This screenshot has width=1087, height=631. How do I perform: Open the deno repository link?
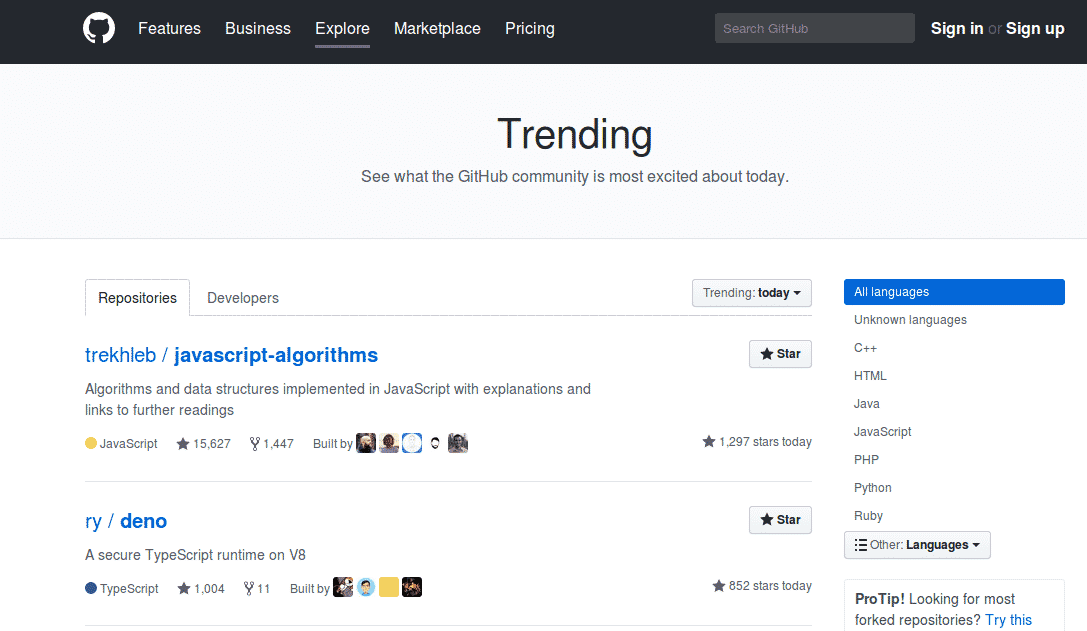pyautogui.click(x=144, y=521)
